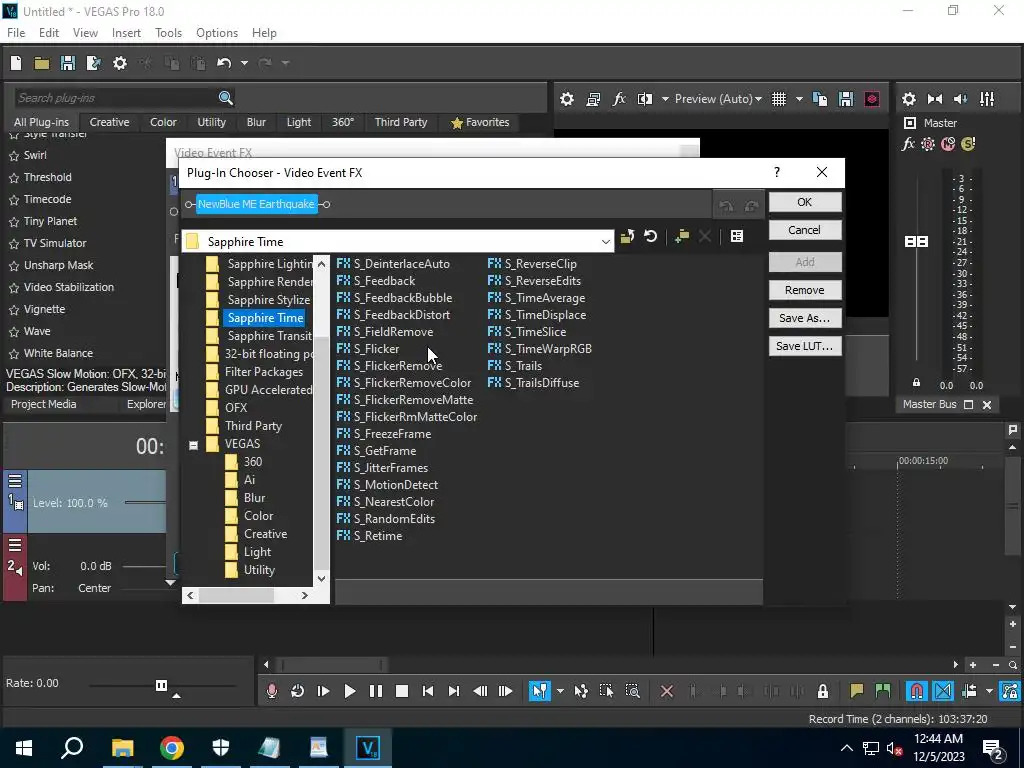
Task: Click the Master Bus audio properties gear
Action: 909,99
